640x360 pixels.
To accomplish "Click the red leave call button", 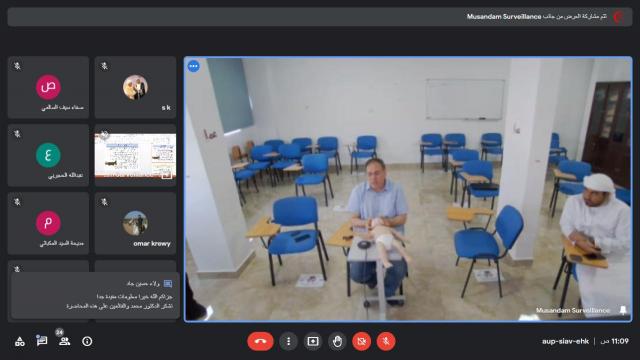I will (260, 341).
